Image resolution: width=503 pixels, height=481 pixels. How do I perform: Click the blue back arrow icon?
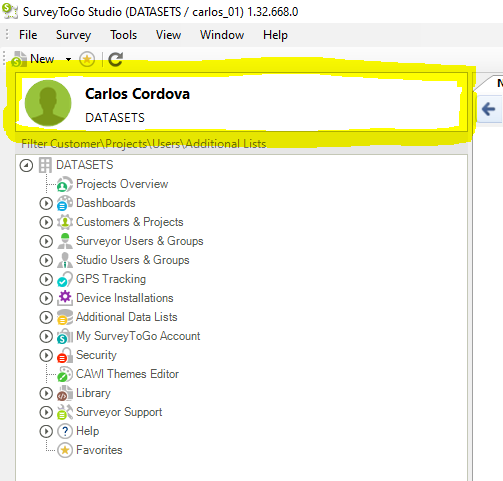(488, 109)
